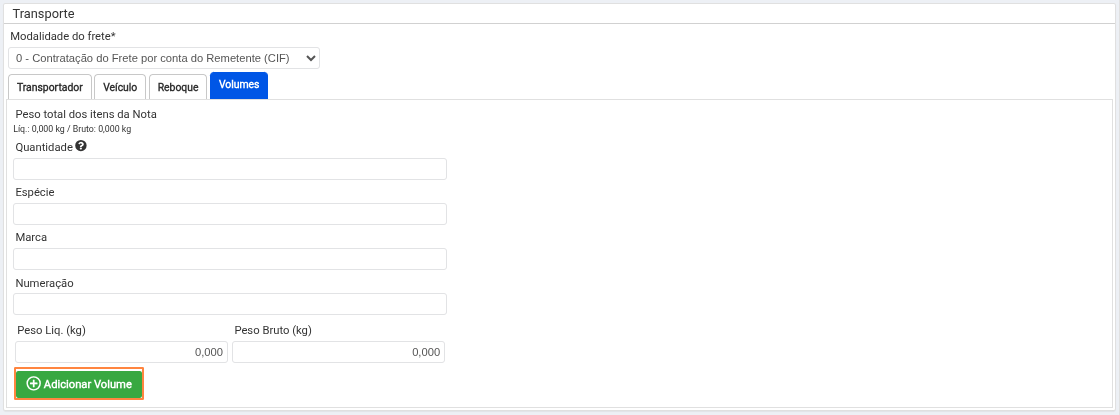Image resolution: width=1120 pixels, height=415 pixels.
Task: Click the help icon beside Quantidade
Action: pos(81,146)
